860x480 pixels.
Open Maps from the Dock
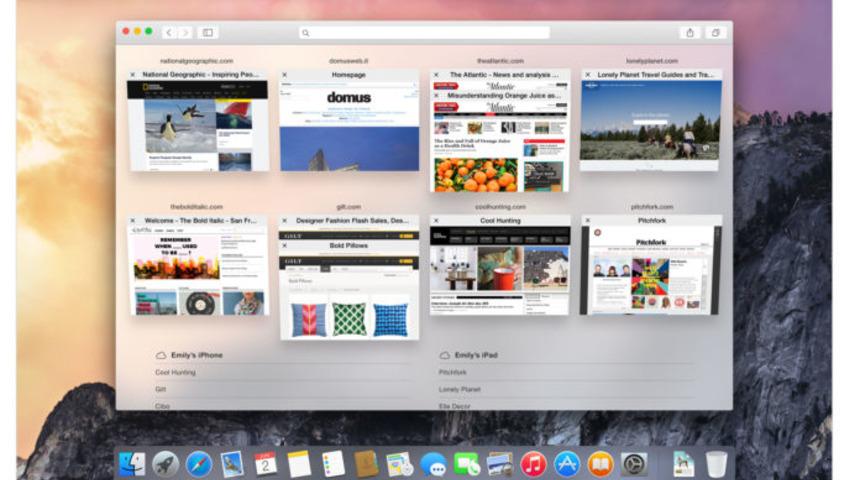[399, 464]
